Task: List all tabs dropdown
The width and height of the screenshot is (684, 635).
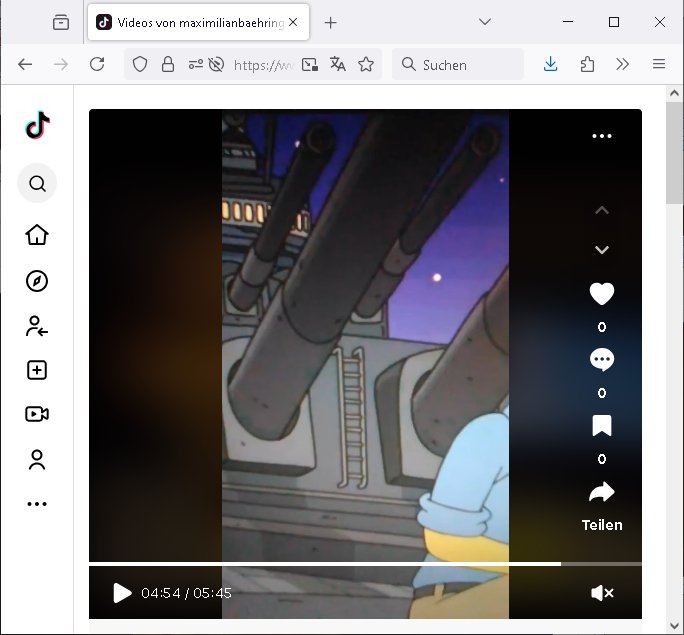Action: [485, 22]
